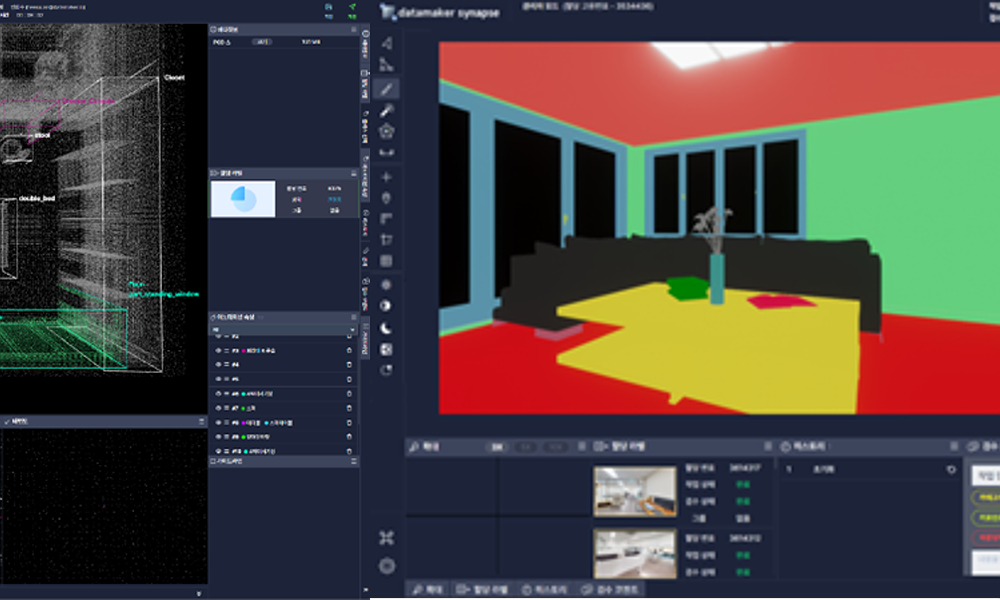Delete annotation row #3 with its trash icon
Image resolution: width=1000 pixels, height=600 pixels.
click(349, 351)
